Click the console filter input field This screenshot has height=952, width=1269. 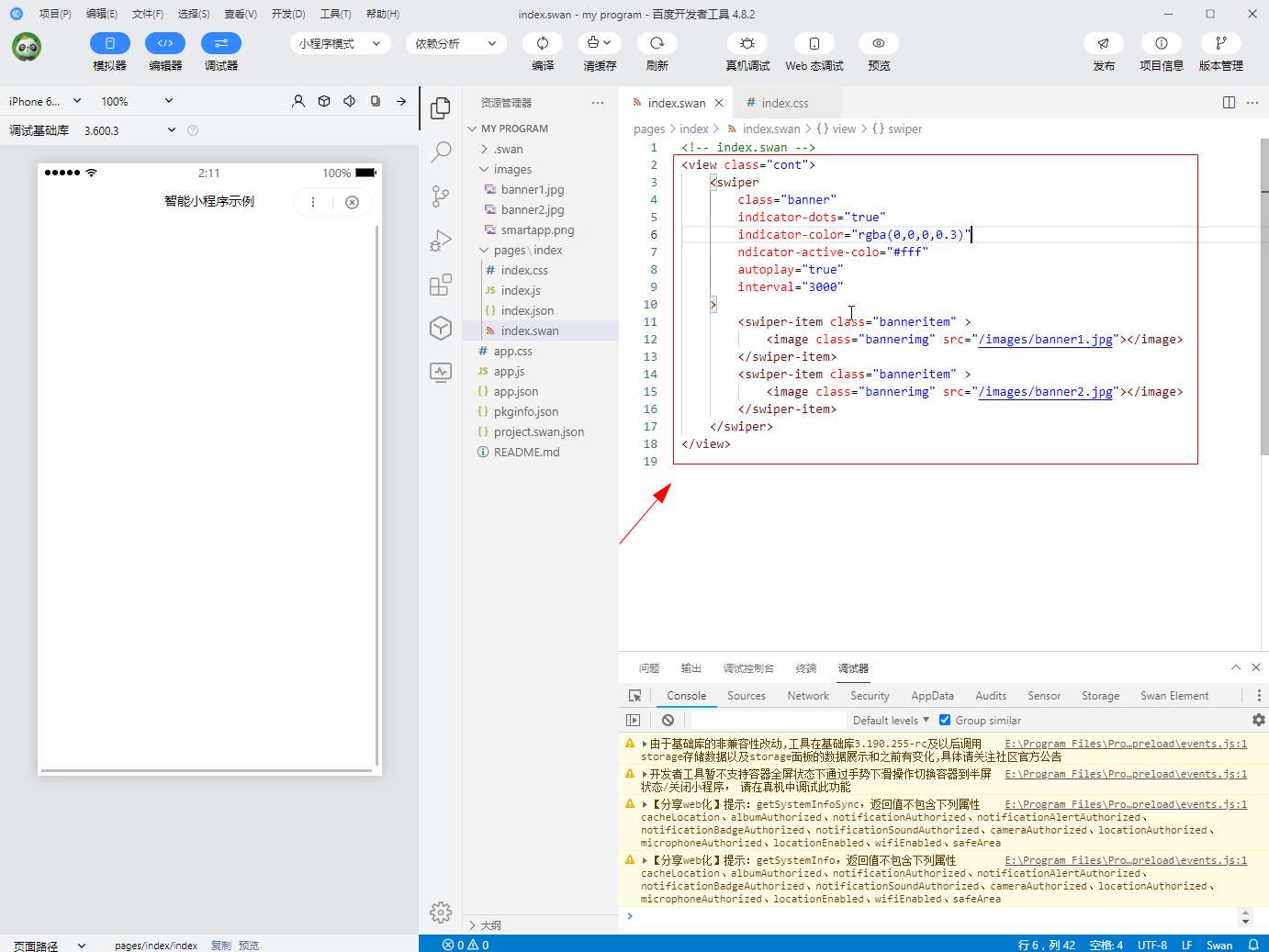pyautogui.click(x=768, y=721)
